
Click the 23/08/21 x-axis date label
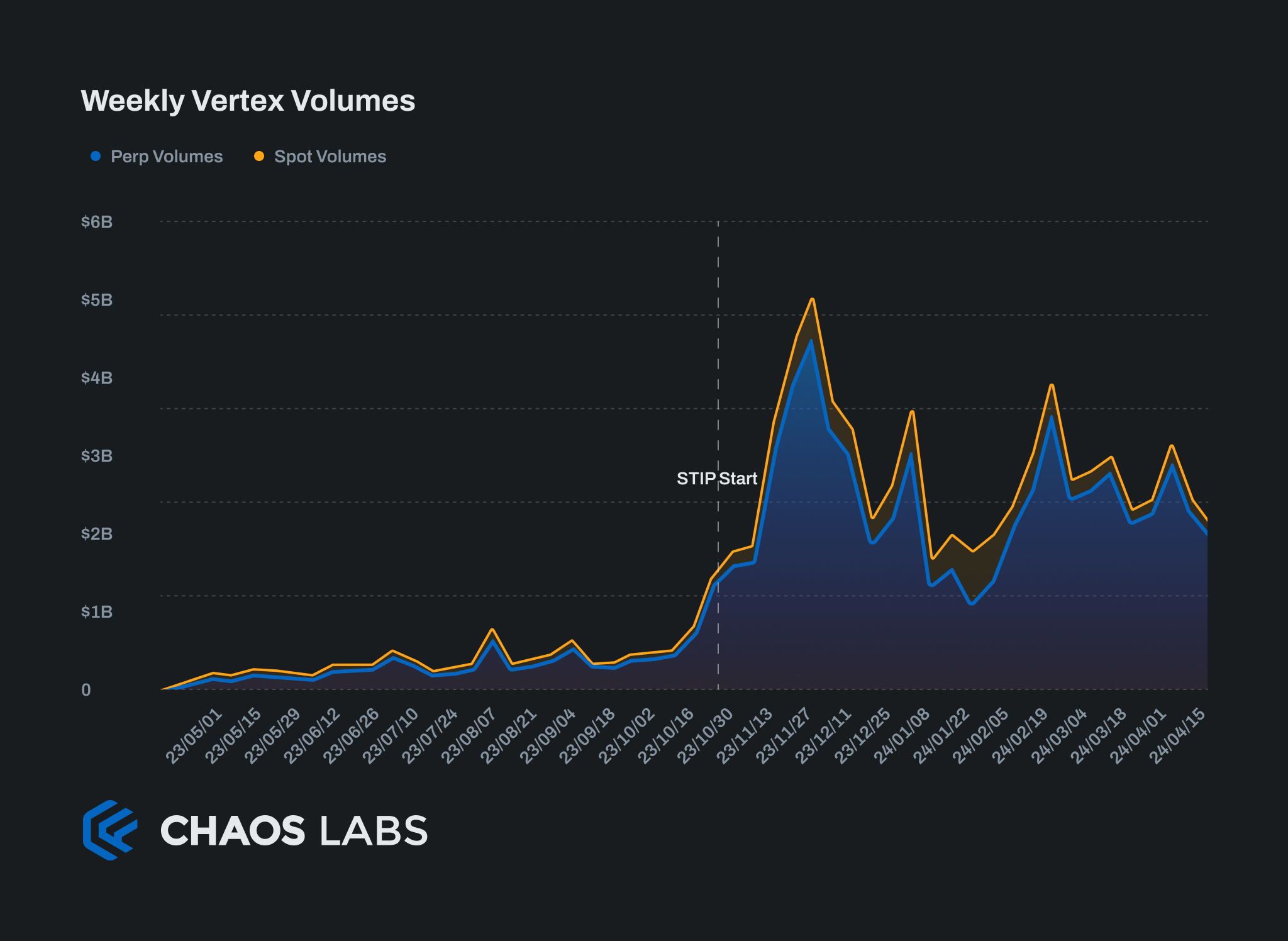click(508, 736)
